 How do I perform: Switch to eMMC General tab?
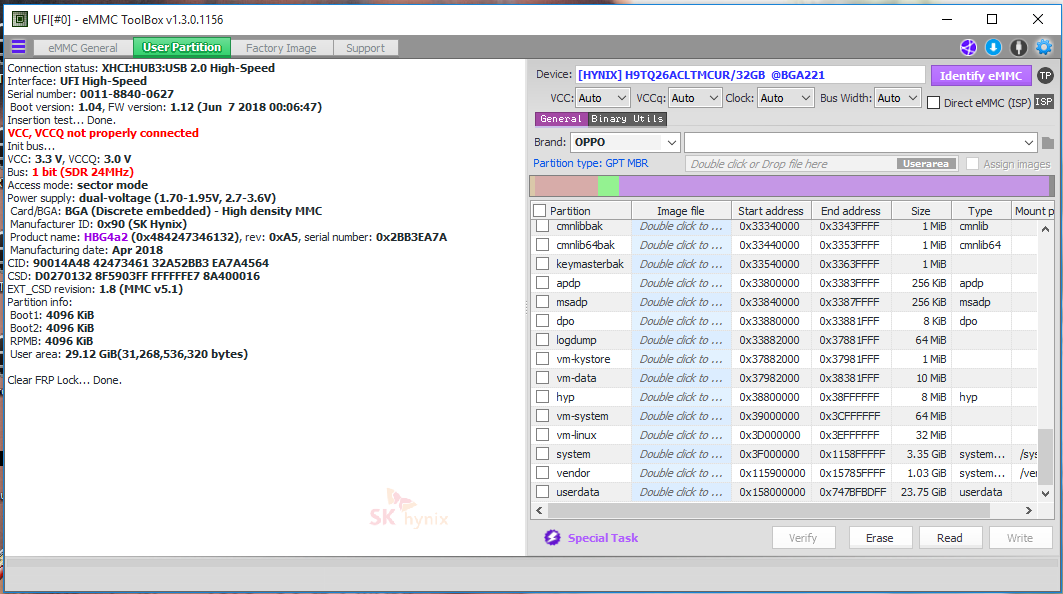(x=83, y=48)
